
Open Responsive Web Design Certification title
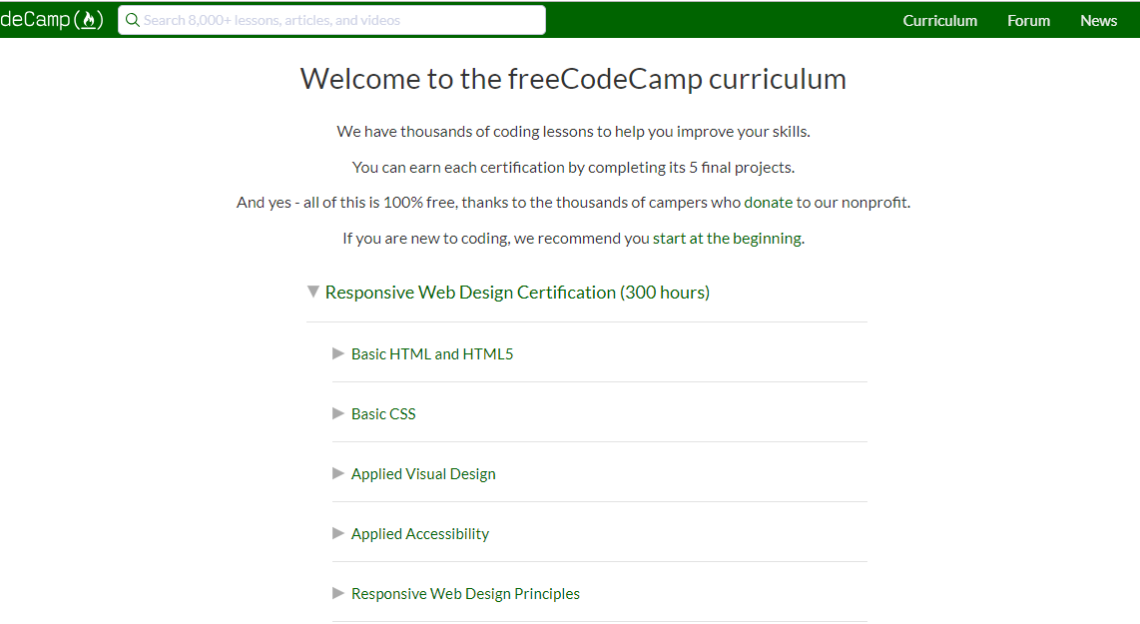pos(517,292)
